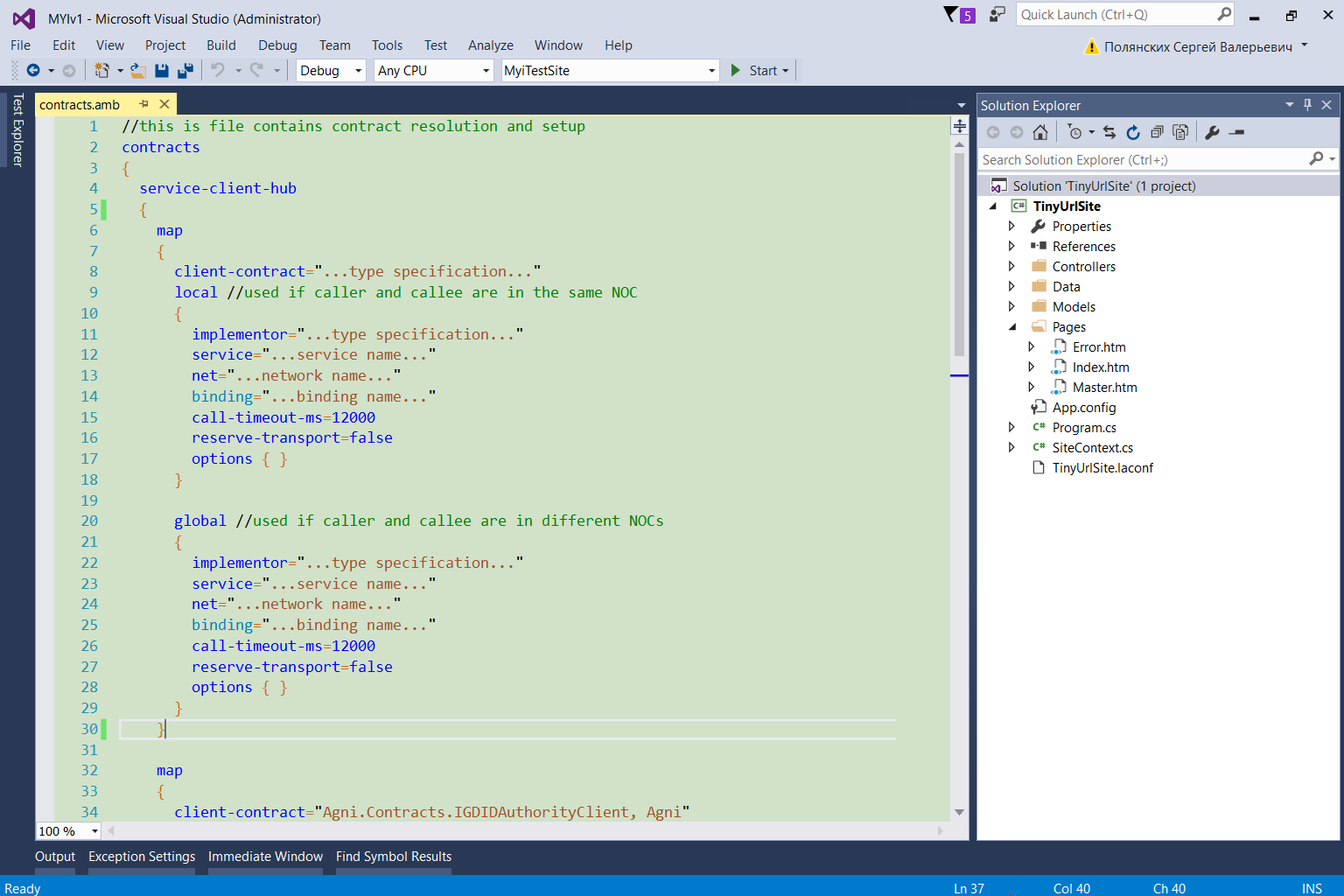Click the account warning triangle icon
The height and width of the screenshot is (896, 1344).
click(1091, 46)
